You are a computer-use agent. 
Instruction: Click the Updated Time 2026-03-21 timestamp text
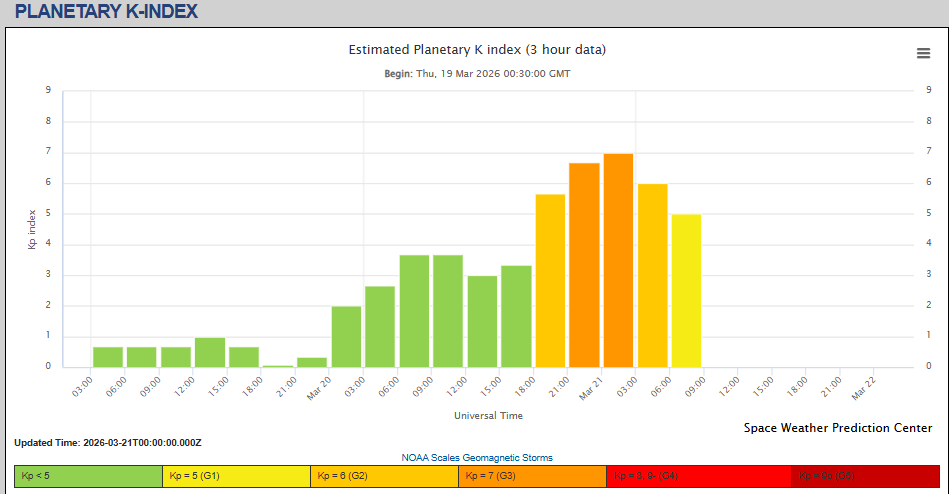[x=108, y=443]
